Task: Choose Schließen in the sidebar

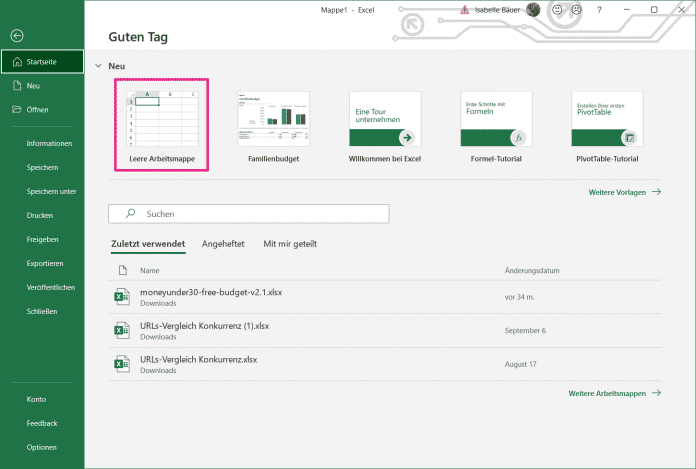Action: [x=42, y=311]
